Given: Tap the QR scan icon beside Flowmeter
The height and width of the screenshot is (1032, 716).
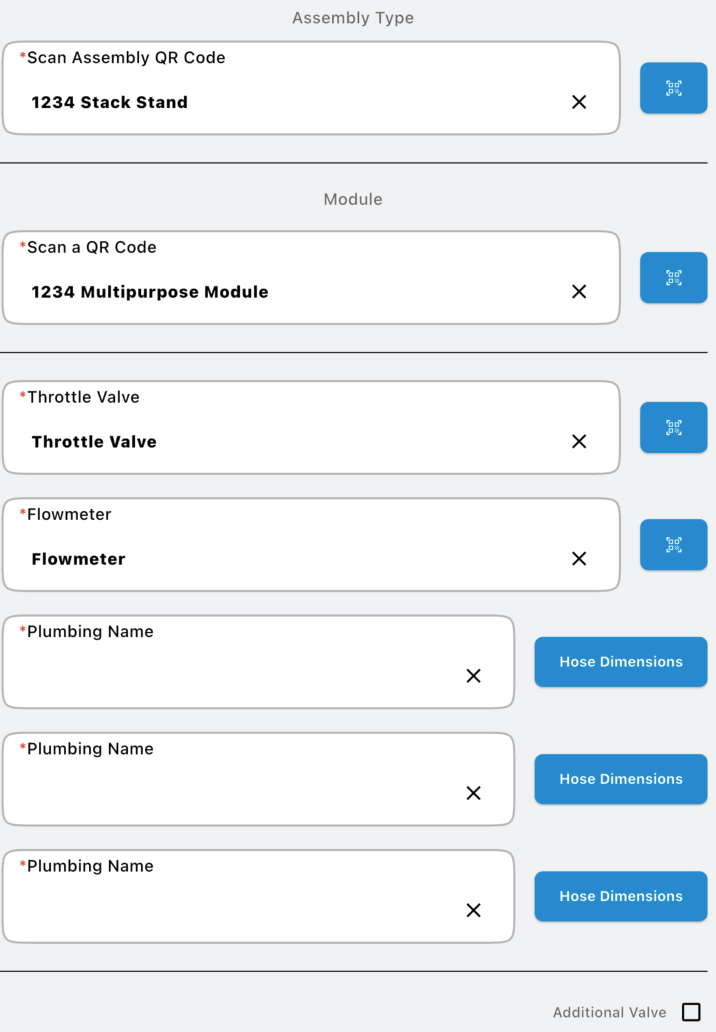Looking at the screenshot, I should [x=673, y=545].
